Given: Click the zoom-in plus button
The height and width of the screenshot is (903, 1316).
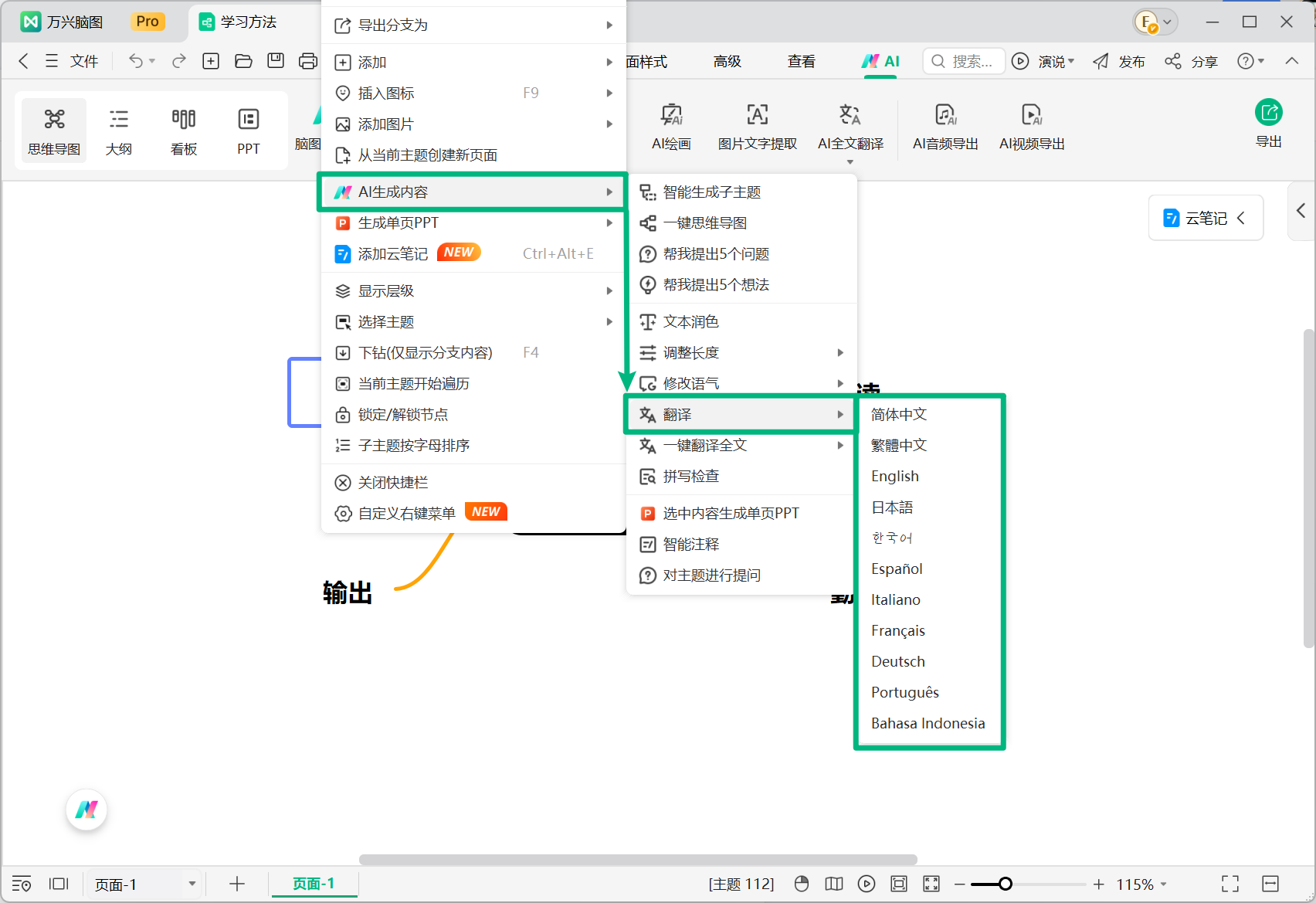Looking at the screenshot, I should click(x=1098, y=884).
